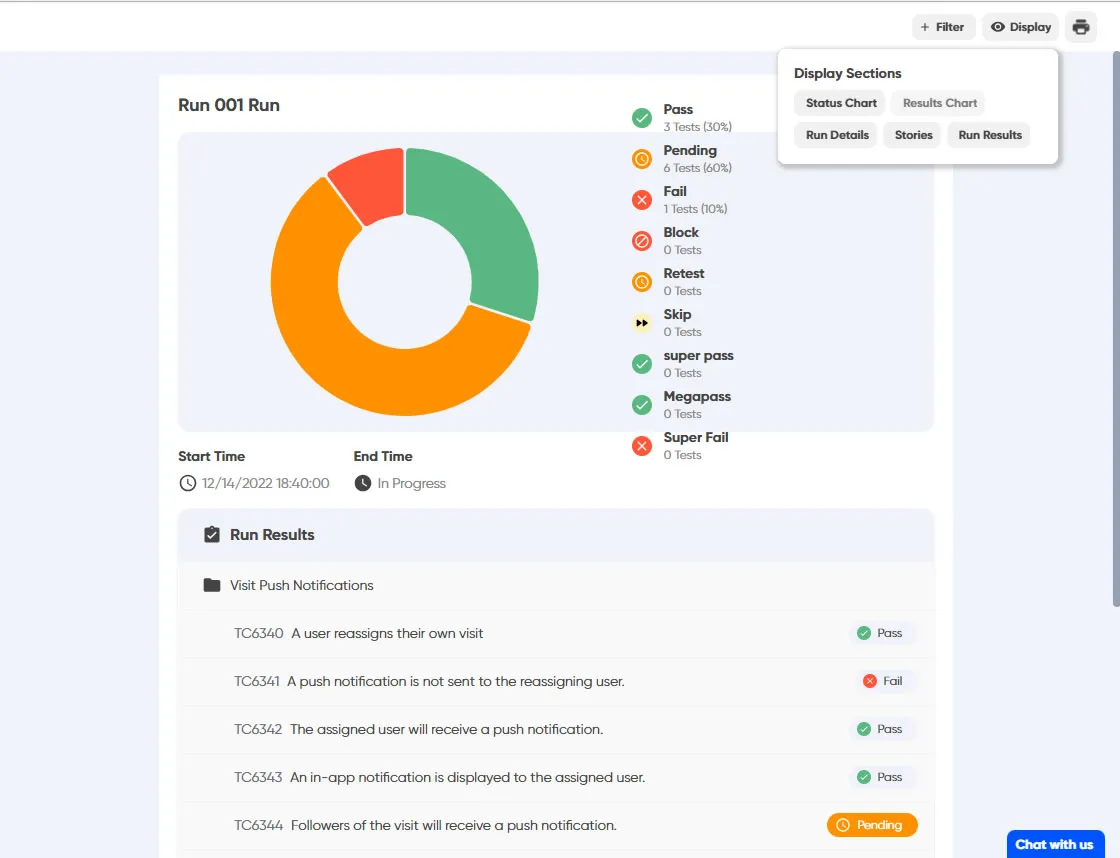Click the 6 Tests (60%) Pending count
The width and height of the screenshot is (1120, 858).
click(x=697, y=168)
